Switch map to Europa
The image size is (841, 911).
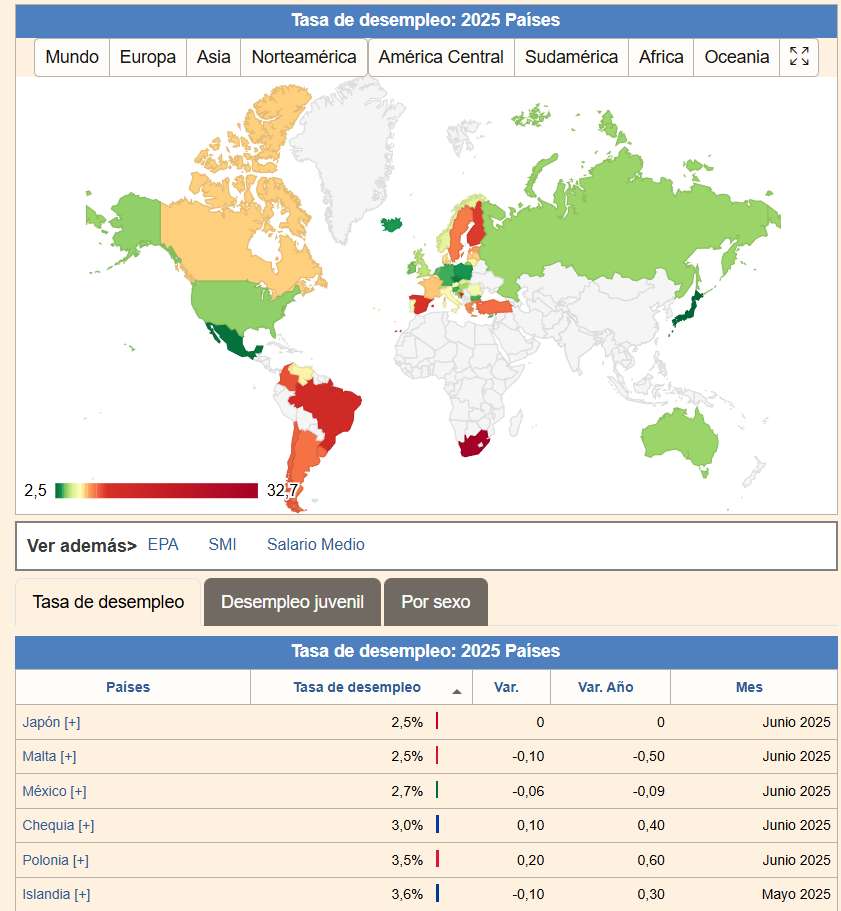pos(148,57)
